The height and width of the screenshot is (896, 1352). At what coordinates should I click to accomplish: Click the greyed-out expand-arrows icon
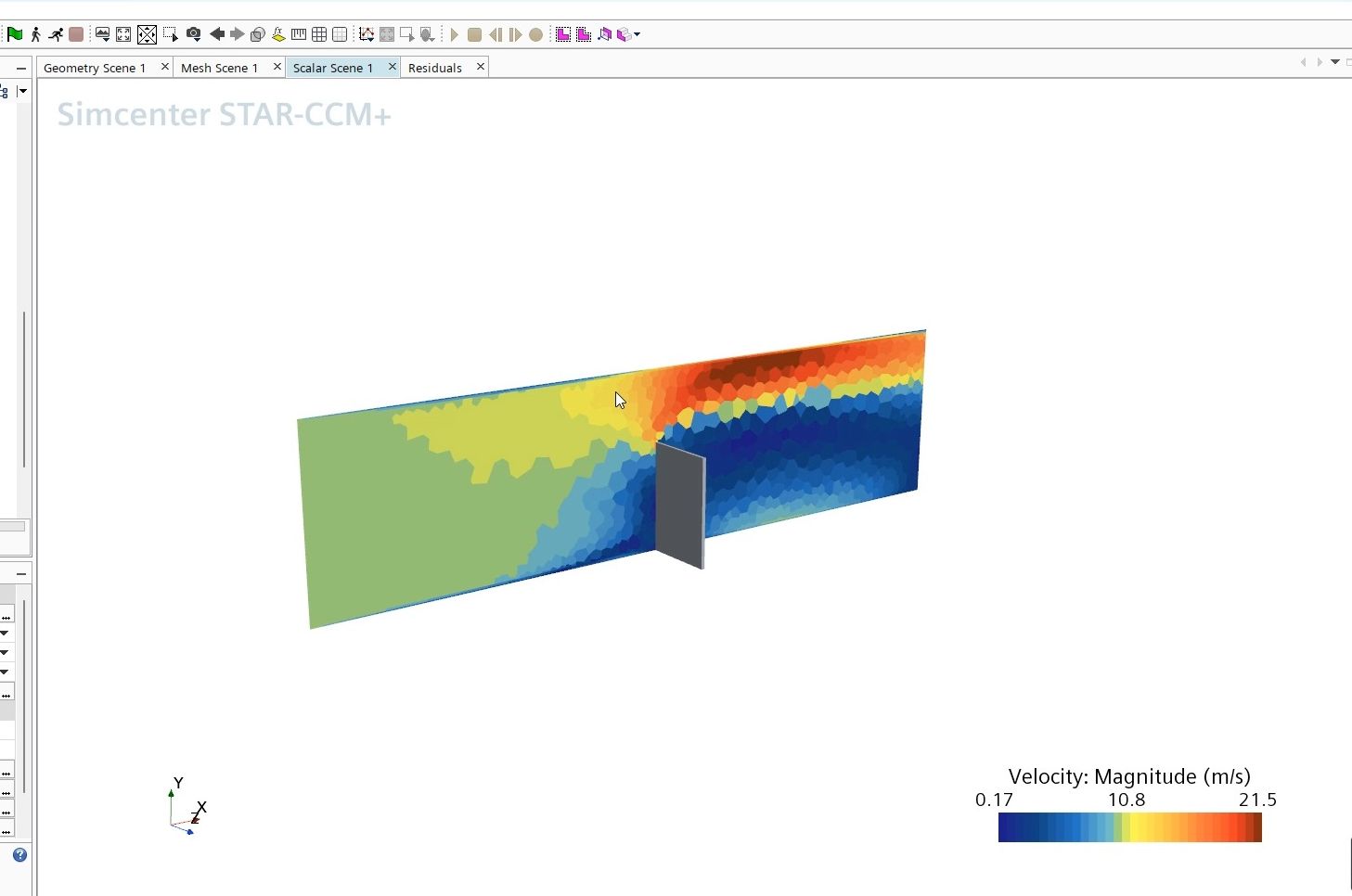[387, 34]
